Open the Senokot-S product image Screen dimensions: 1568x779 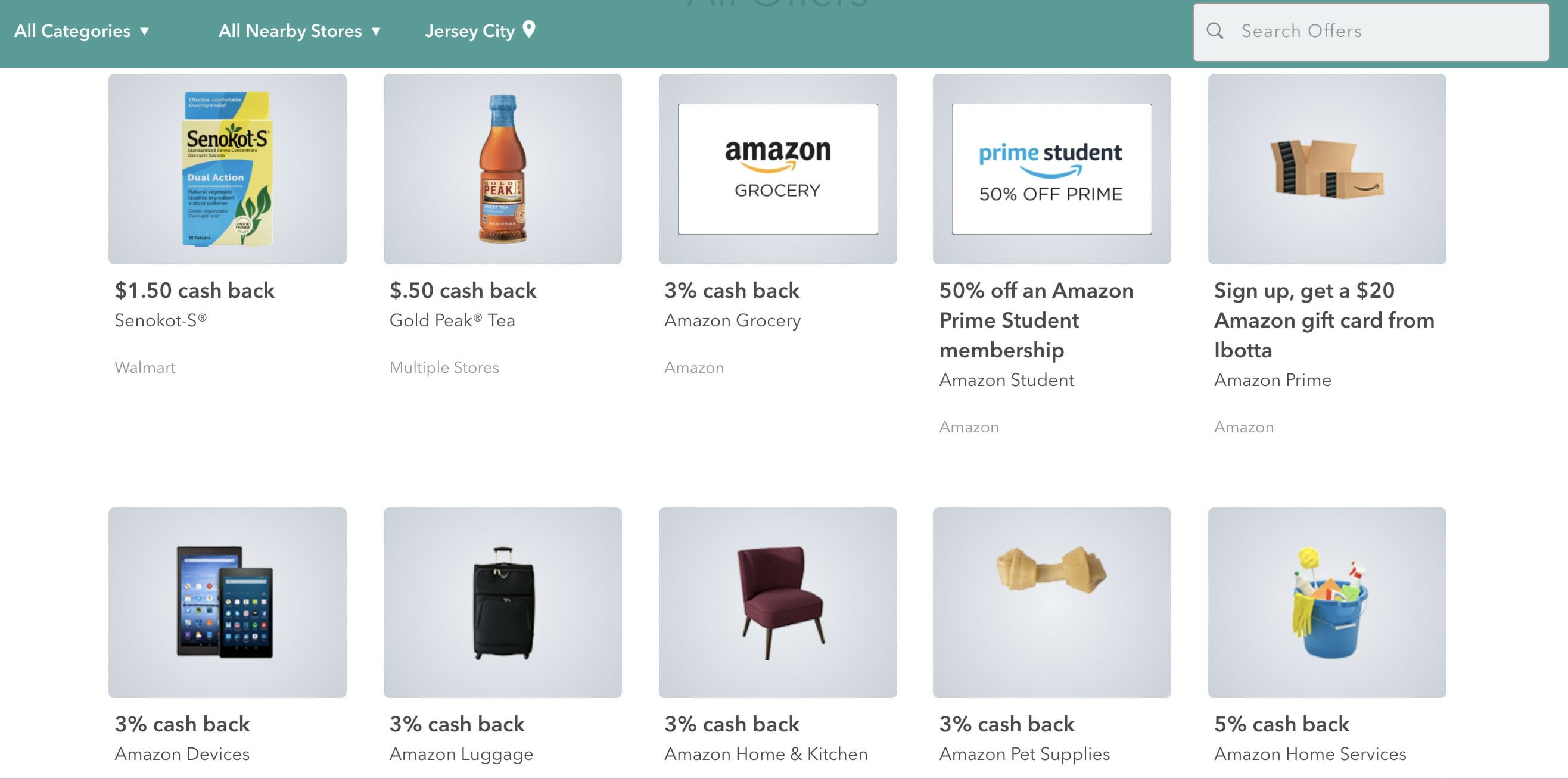click(227, 169)
